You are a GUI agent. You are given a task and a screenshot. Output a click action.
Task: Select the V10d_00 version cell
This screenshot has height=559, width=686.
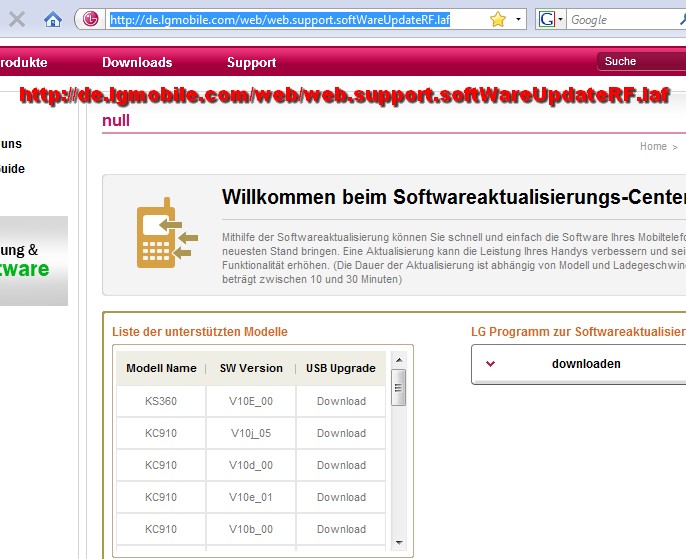[251, 465]
